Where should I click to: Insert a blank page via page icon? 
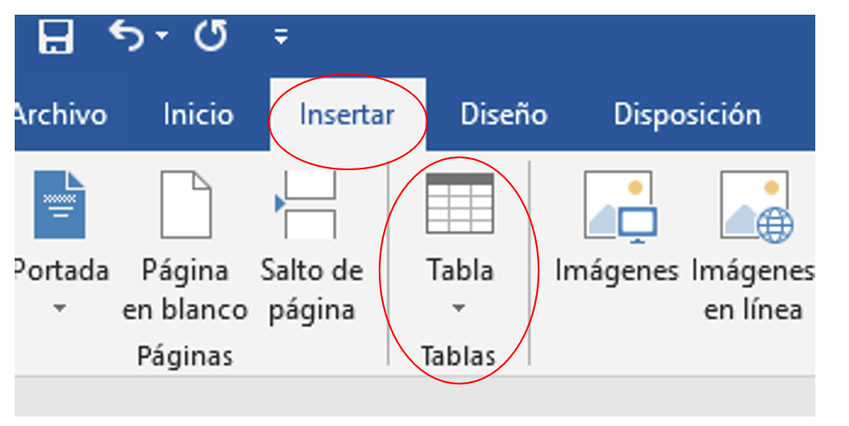point(185,204)
